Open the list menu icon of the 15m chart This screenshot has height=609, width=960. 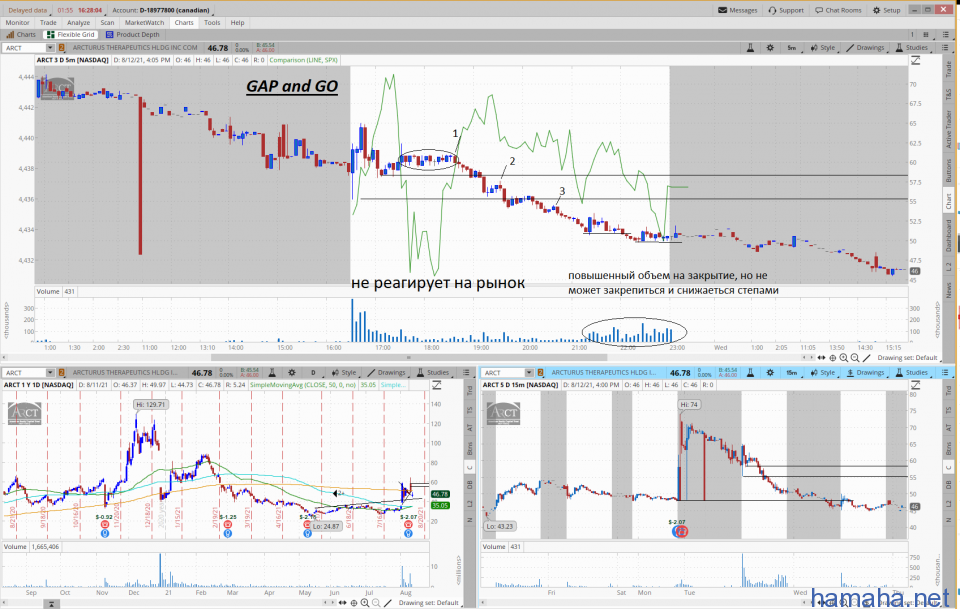[946, 373]
